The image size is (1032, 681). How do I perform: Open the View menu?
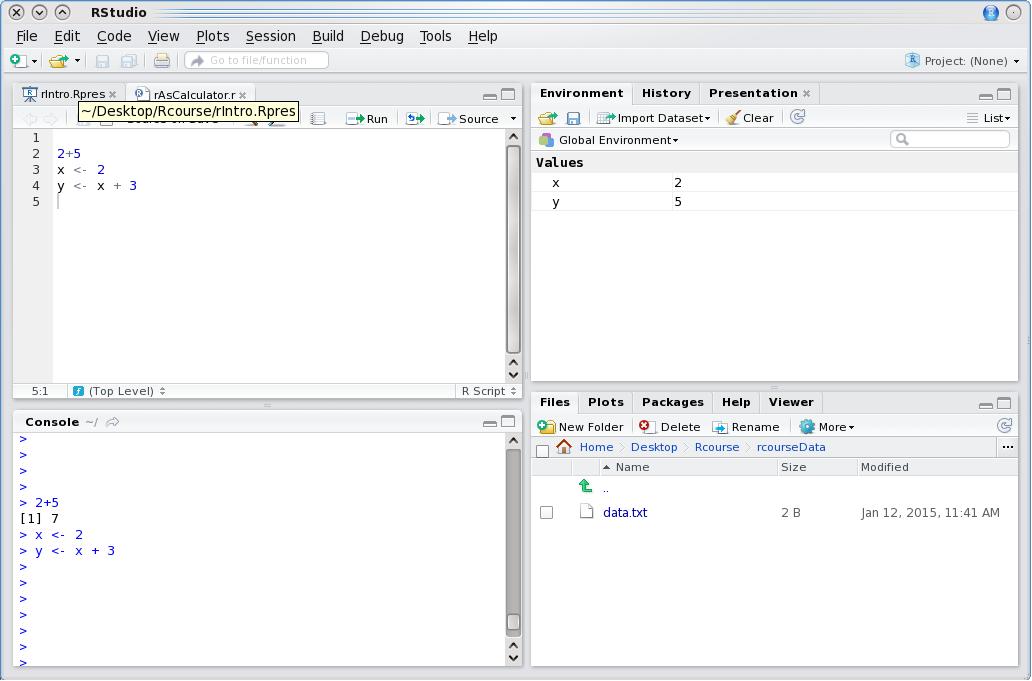[163, 36]
